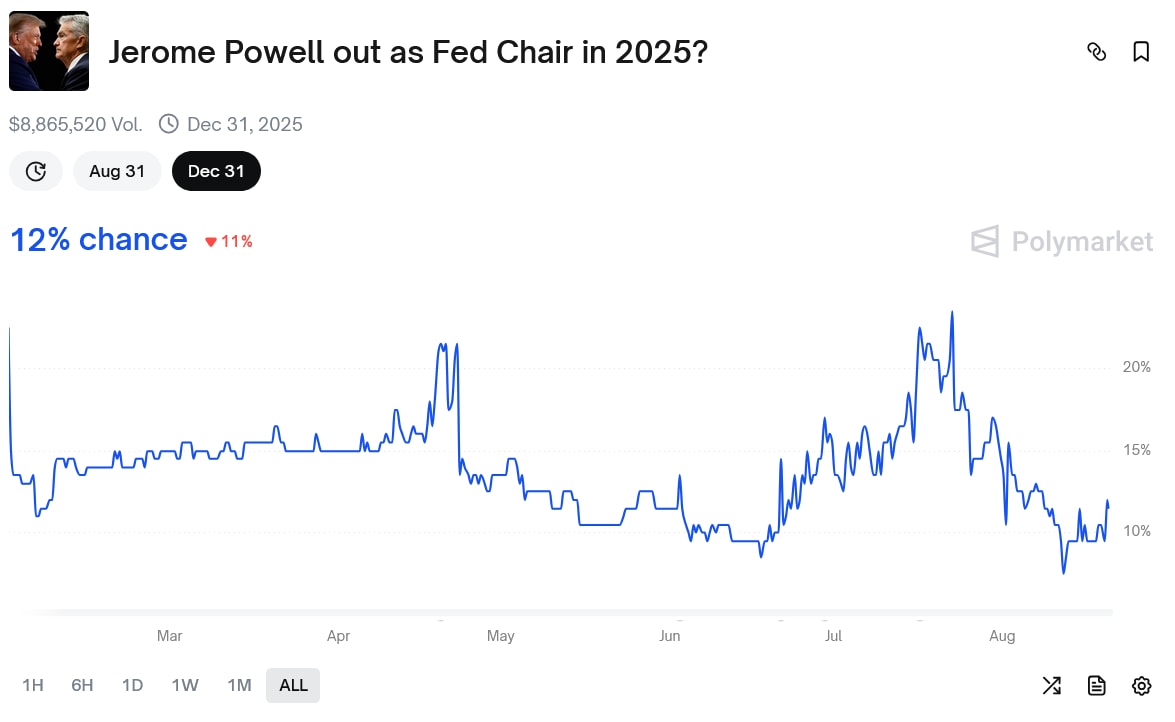Select the Dec 31 market date
Screen dimensions: 1175x722
coord(216,171)
